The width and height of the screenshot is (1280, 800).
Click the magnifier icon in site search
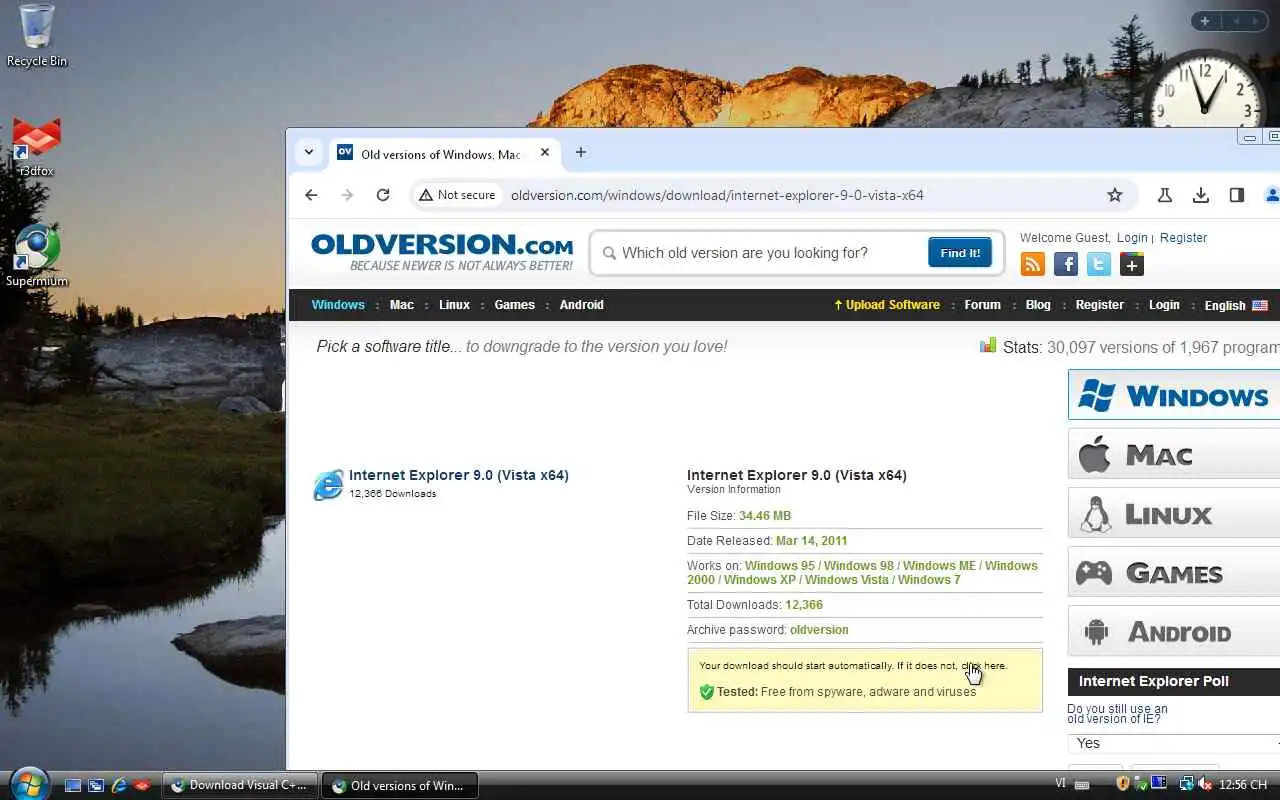609,253
